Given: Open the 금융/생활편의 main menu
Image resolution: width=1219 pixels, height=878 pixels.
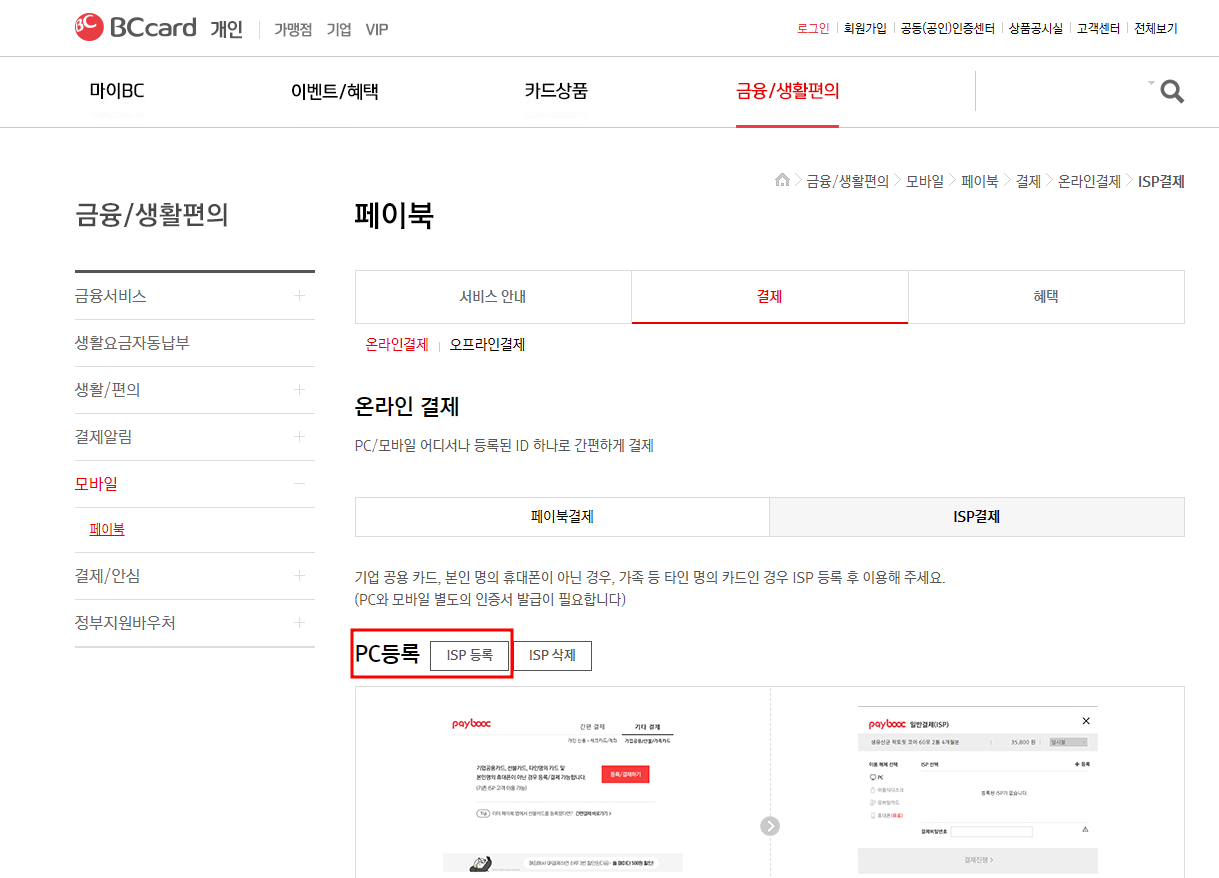Looking at the screenshot, I should pos(788,91).
